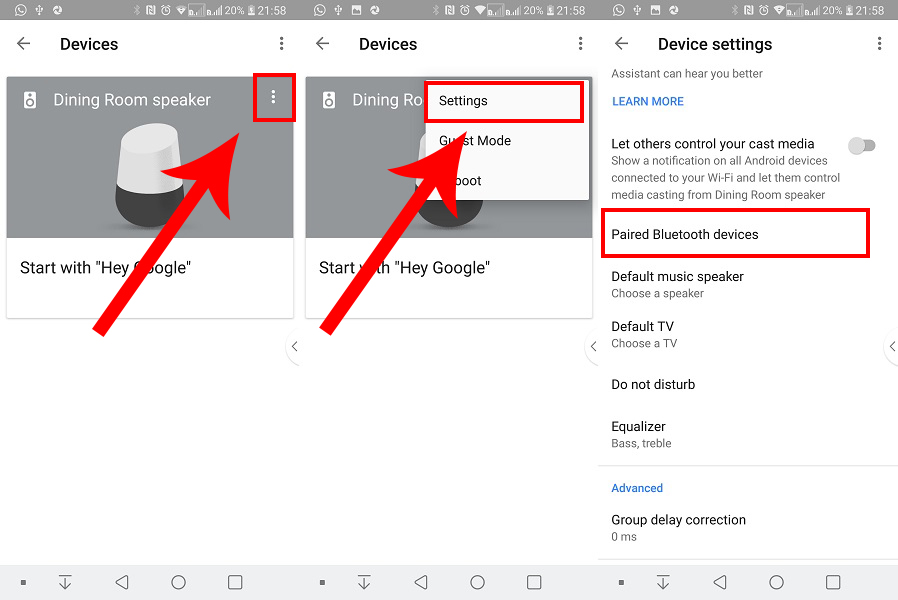Open the overflow menu on the Device settings screen
This screenshot has width=898, height=600.
(x=879, y=44)
